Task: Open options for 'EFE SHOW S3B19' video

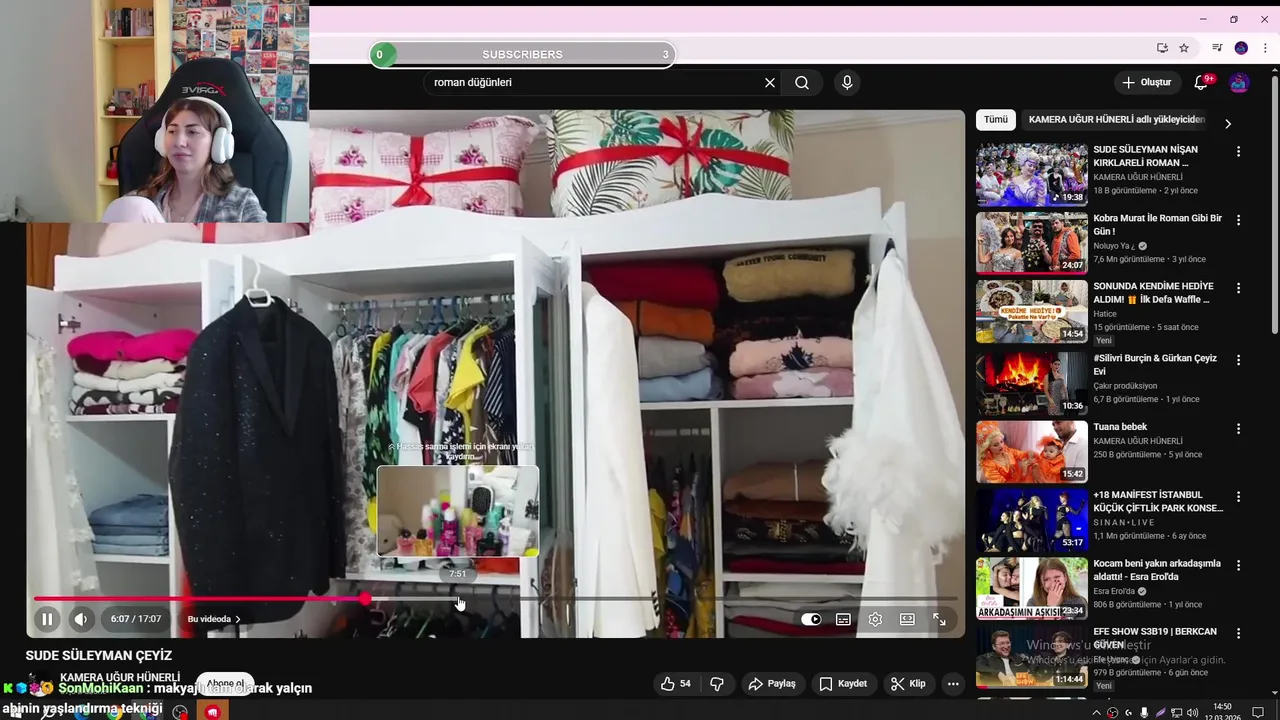Action: tap(1238, 633)
